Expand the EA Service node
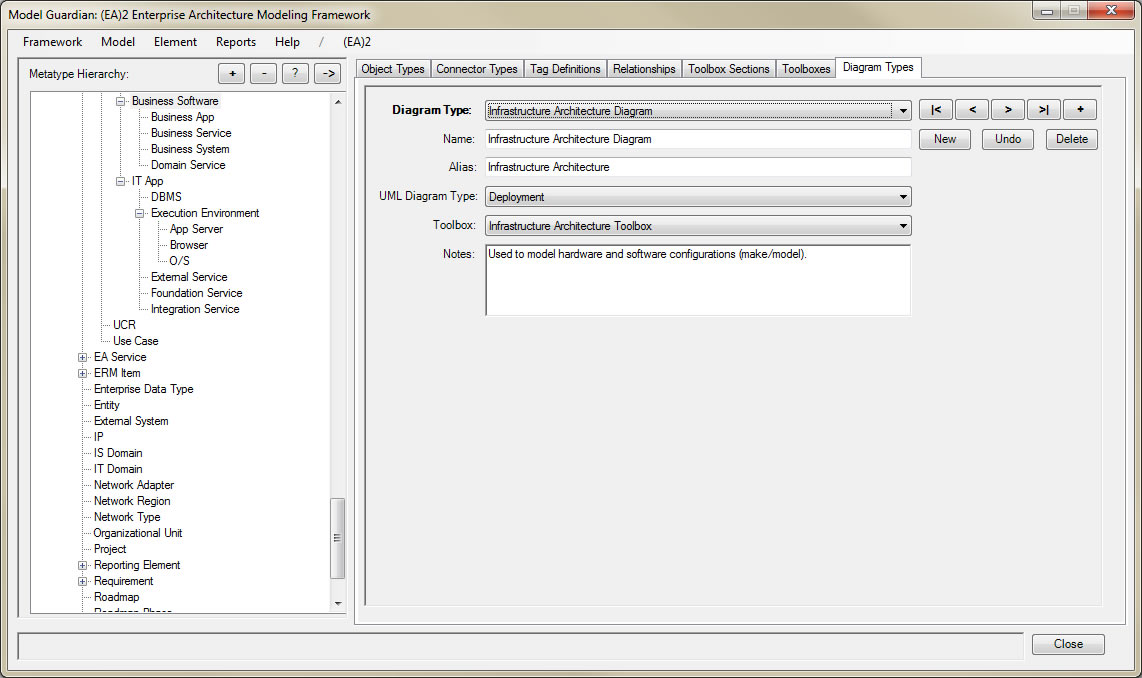 pos(83,358)
